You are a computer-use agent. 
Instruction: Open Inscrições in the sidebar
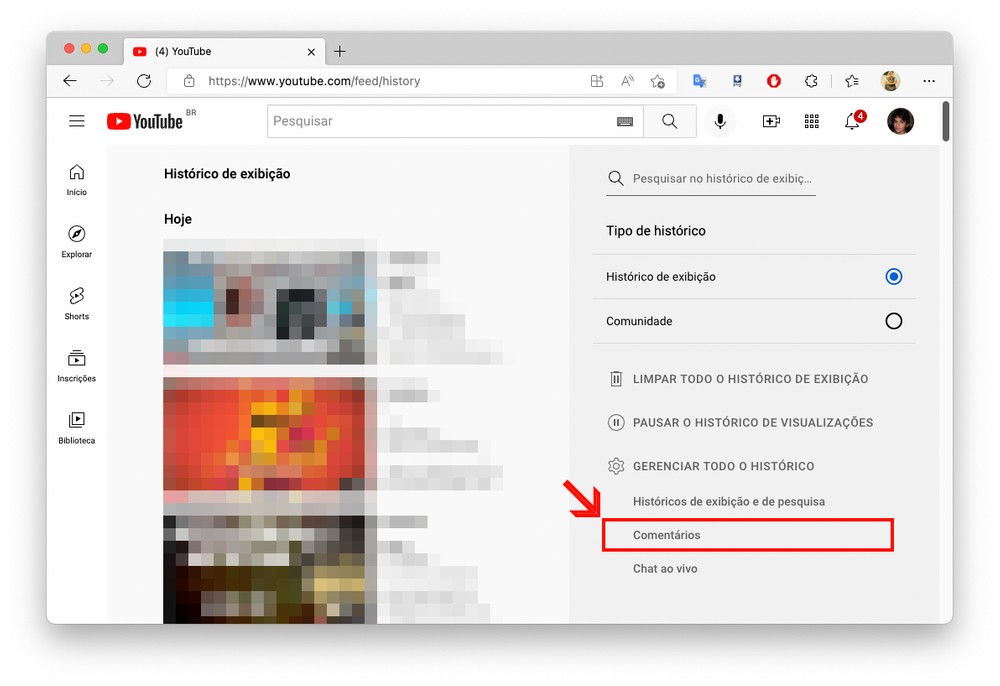(77, 365)
